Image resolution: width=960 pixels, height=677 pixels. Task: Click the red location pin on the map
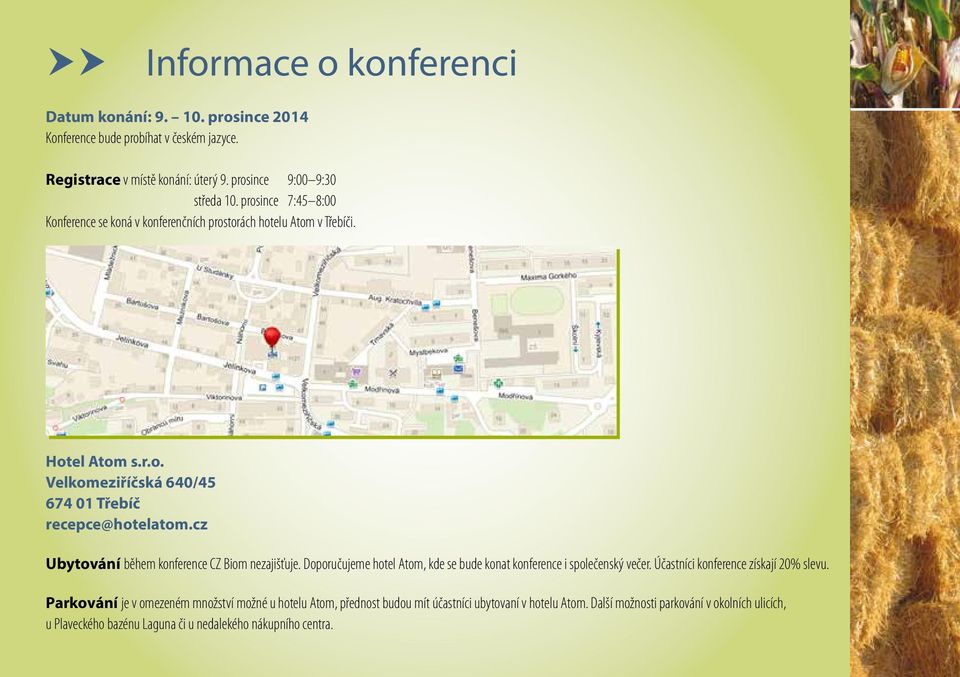click(x=272, y=338)
